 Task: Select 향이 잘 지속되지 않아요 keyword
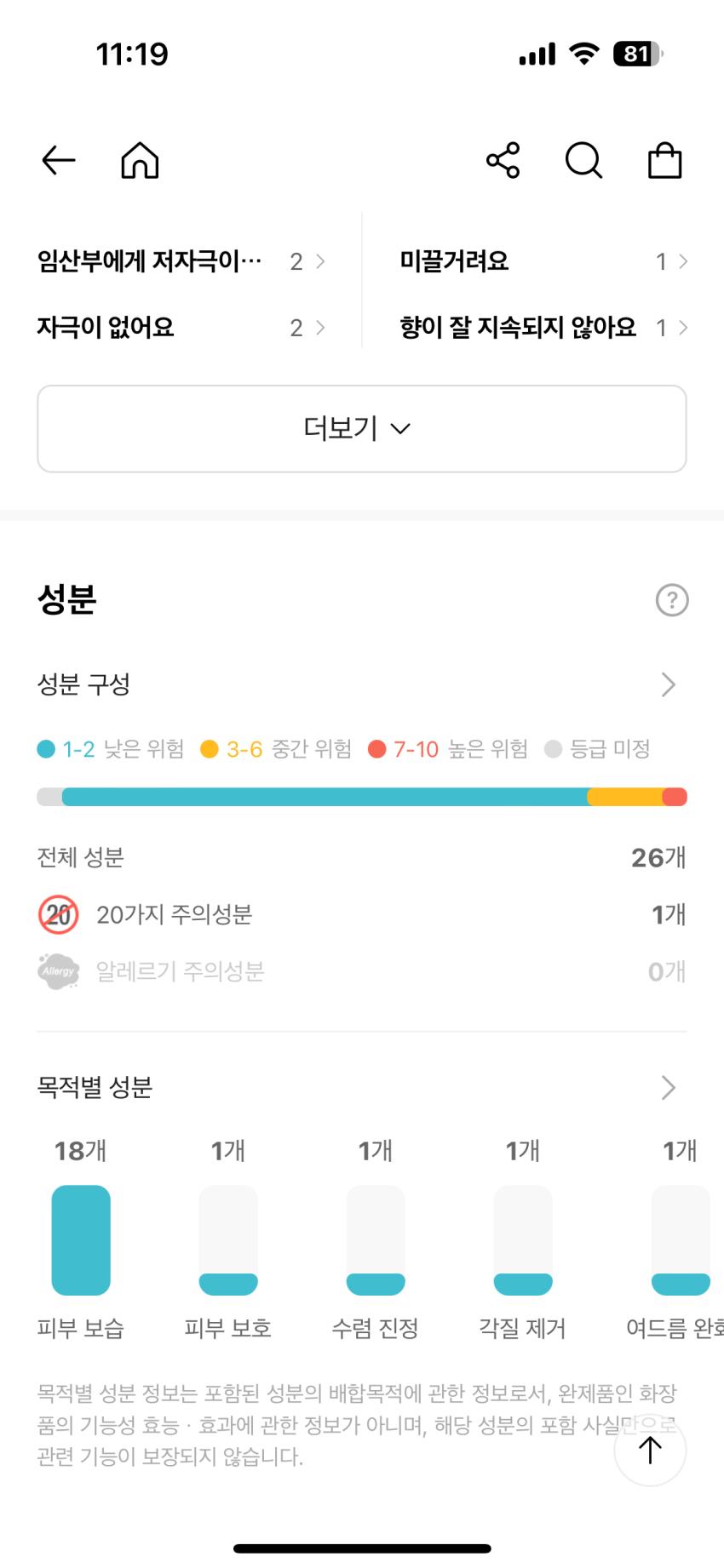(543, 328)
